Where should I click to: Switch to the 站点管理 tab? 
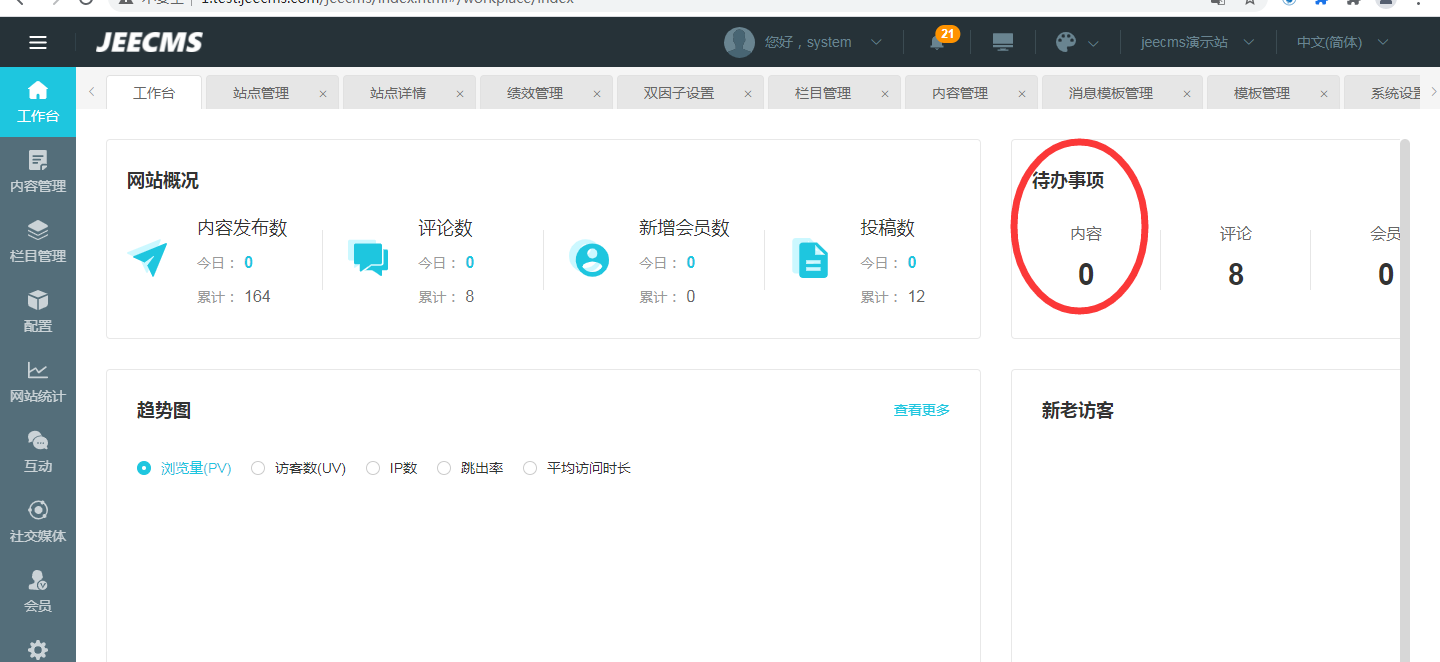(261, 93)
